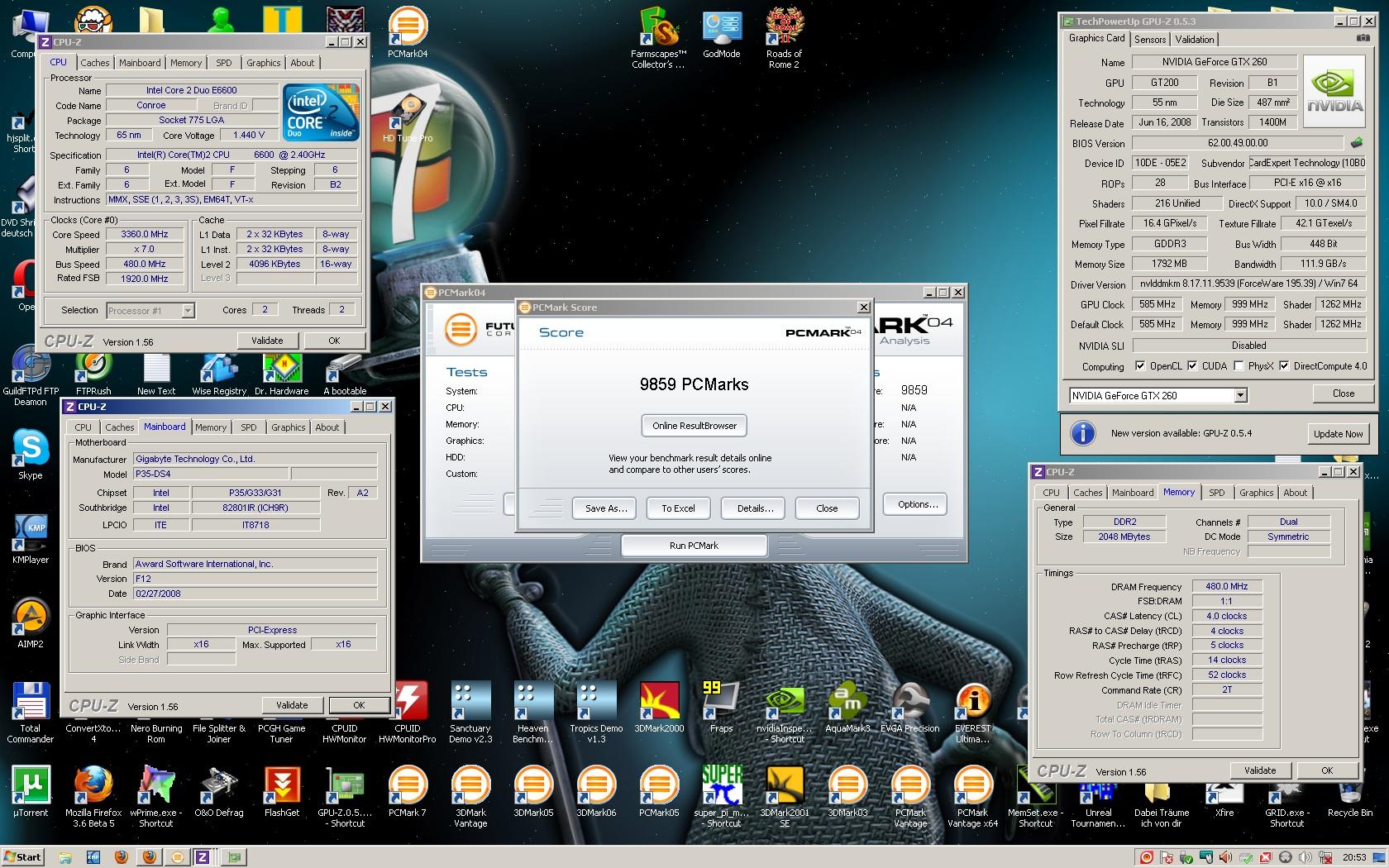Toggle the CUDA checkbox in GPU-Z
This screenshot has width=1389, height=868.
pos(1192,365)
